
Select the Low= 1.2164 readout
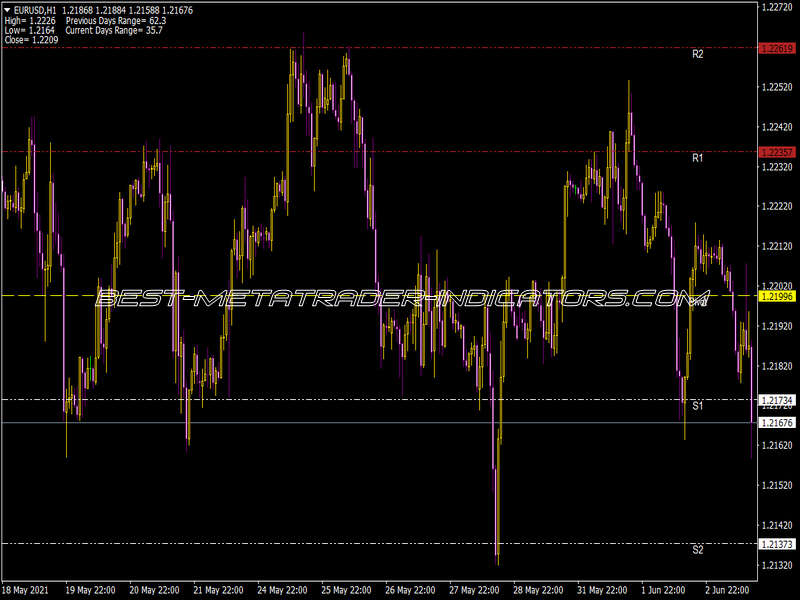click(30, 31)
